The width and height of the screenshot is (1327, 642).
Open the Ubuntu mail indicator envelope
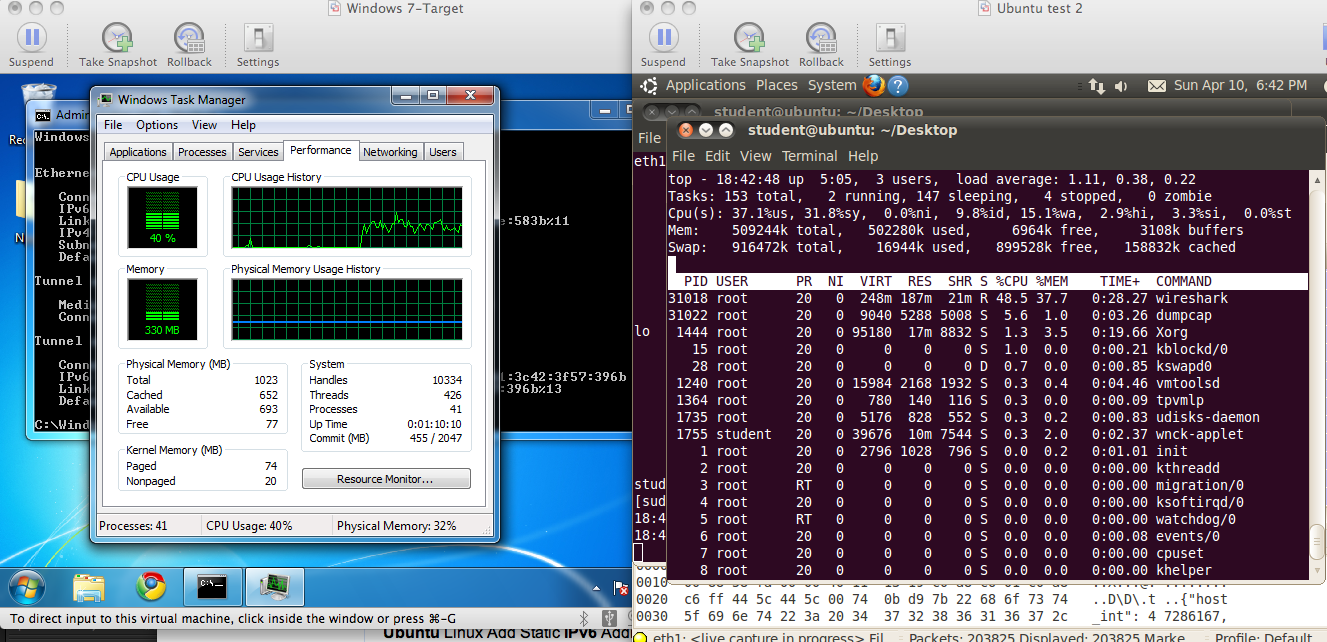coord(1156,87)
